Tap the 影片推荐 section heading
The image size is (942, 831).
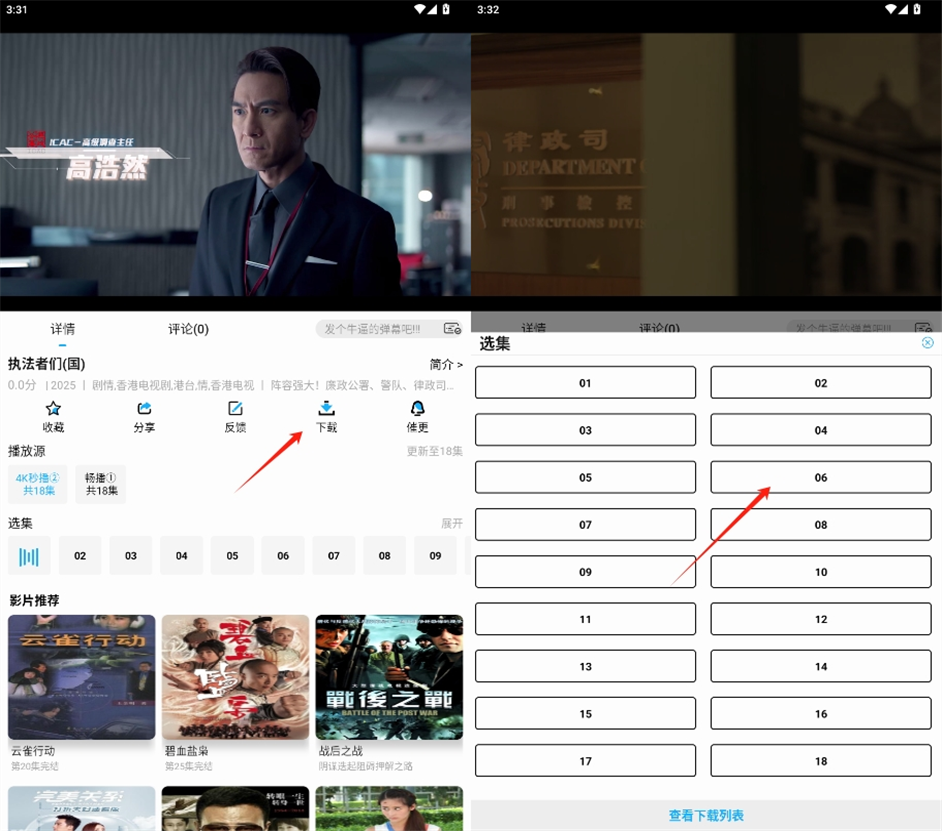(x=34, y=600)
